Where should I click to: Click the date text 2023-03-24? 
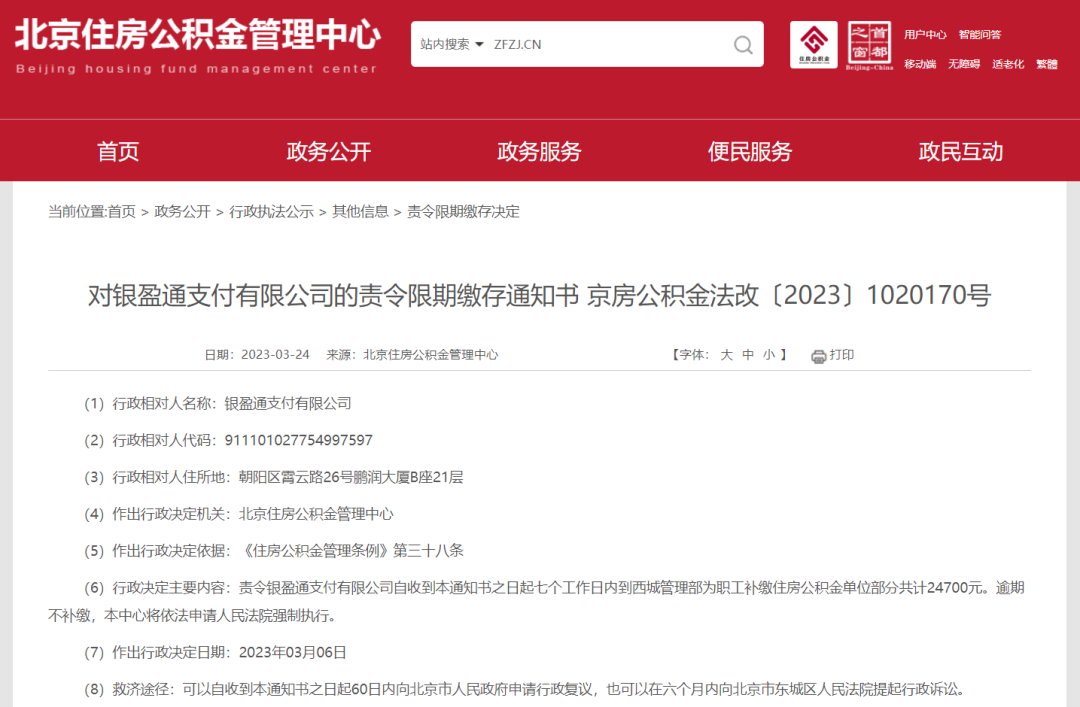click(x=276, y=355)
